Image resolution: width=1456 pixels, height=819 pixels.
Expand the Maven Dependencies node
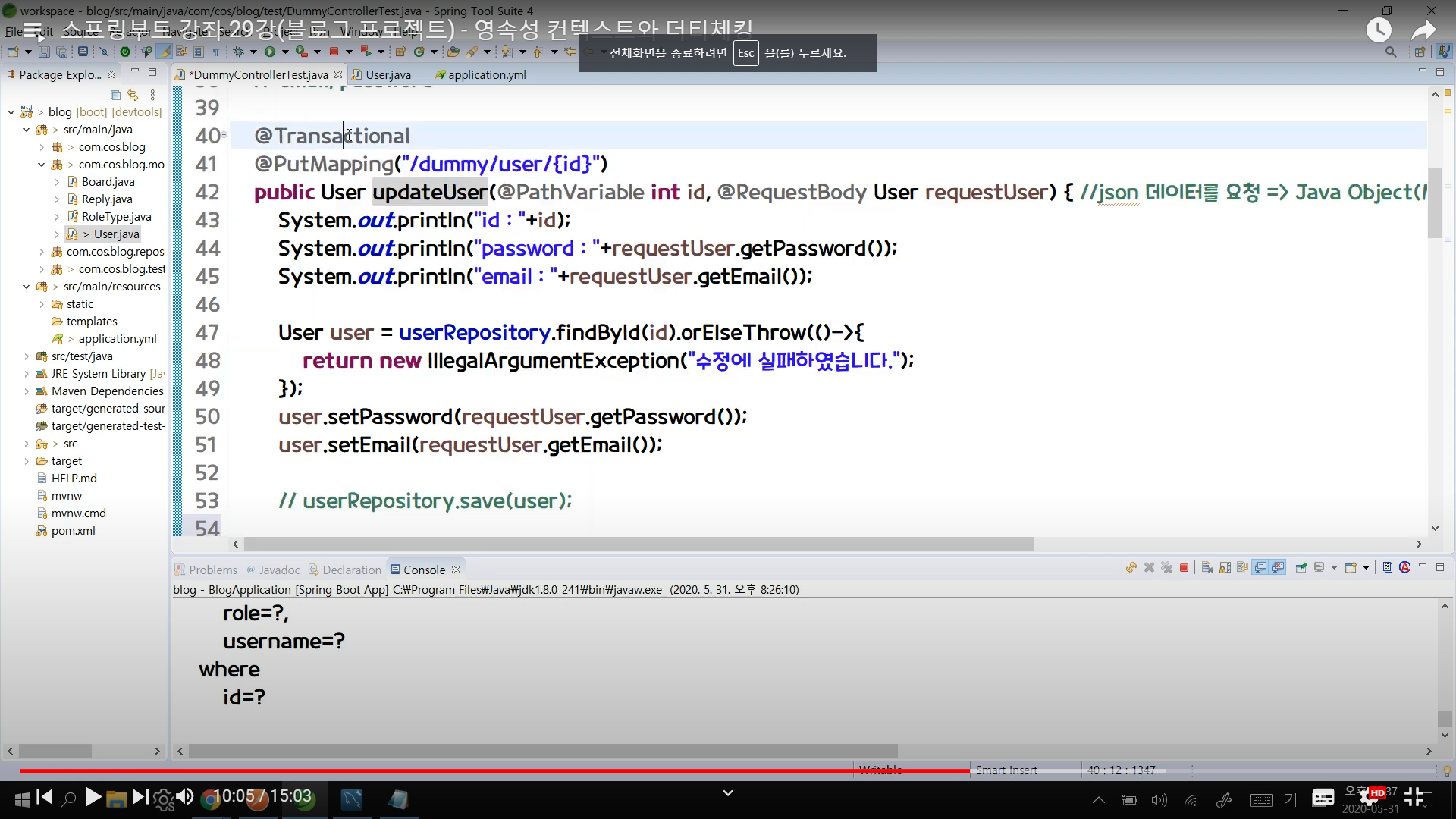26,391
